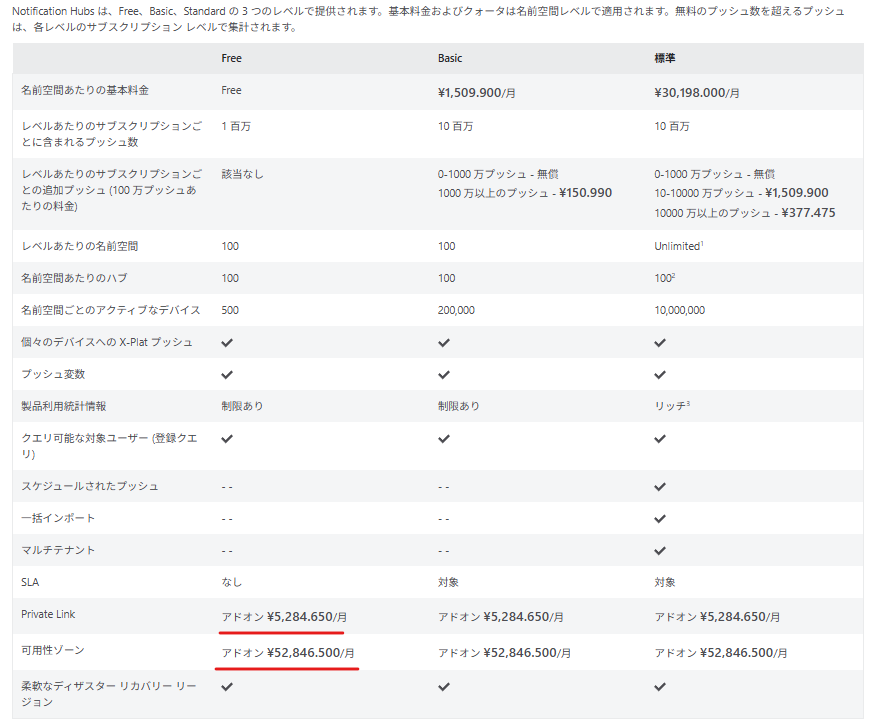The width and height of the screenshot is (879, 725).
Task: Click Free 'アドオン ¥52,846.500/月' 可用性ゾーン price
Action: tap(288, 653)
